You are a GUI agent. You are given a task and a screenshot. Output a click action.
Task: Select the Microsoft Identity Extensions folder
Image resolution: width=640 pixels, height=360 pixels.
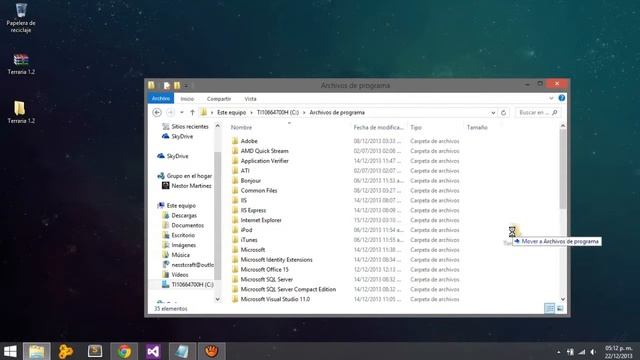click(x=272, y=260)
